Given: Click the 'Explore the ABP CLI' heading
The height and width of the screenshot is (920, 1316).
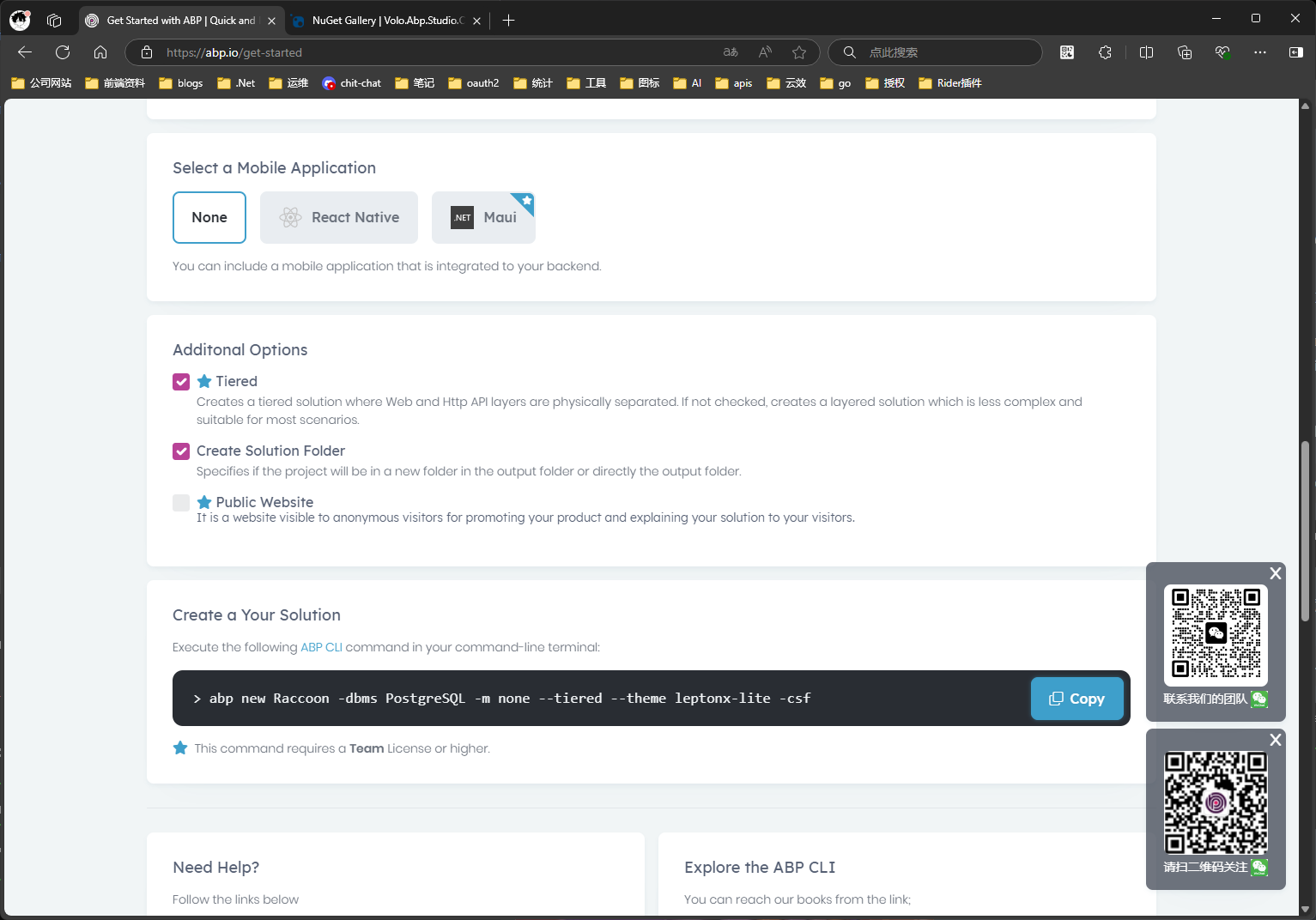Looking at the screenshot, I should (x=760, y=868).
